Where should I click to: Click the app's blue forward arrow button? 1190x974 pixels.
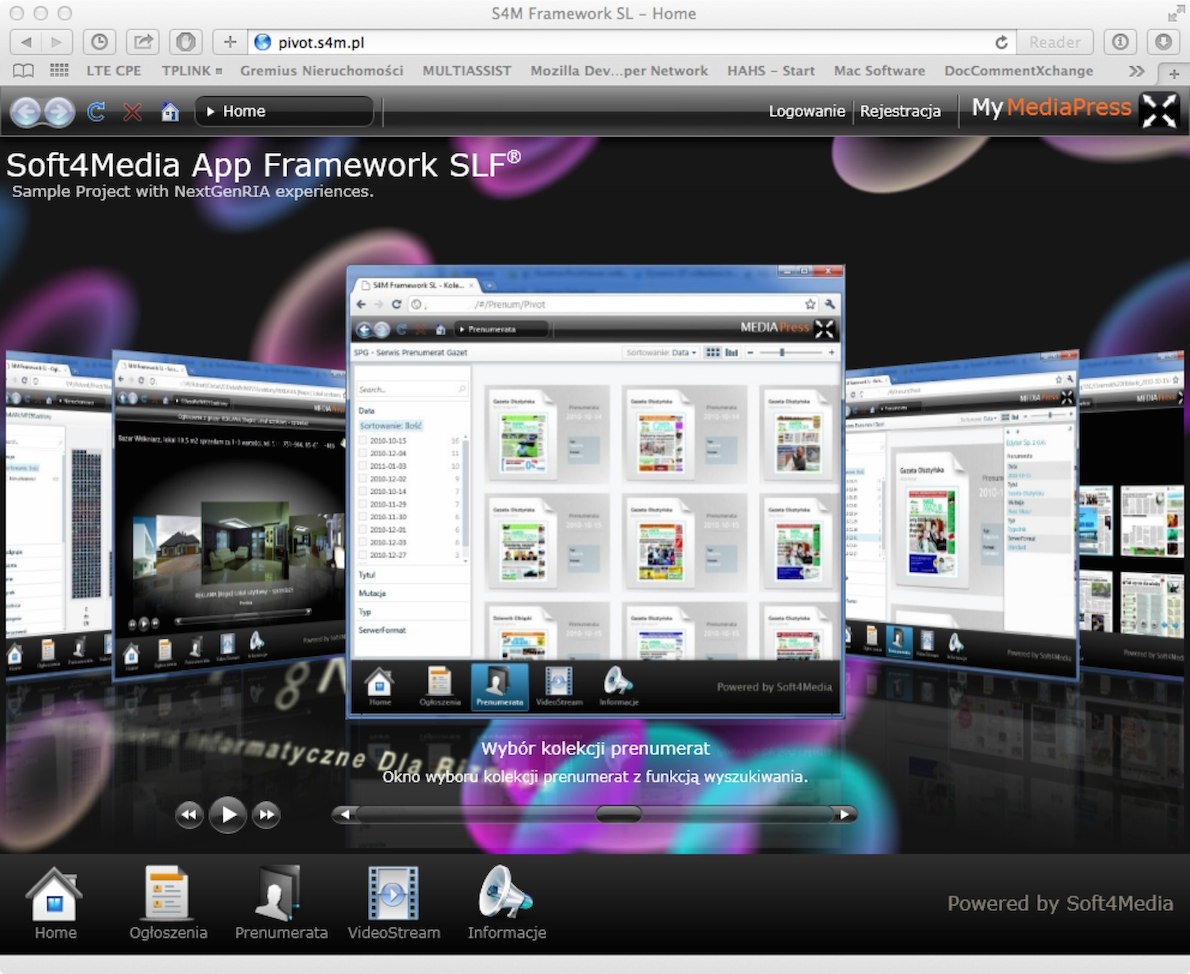tap(59, 112)
